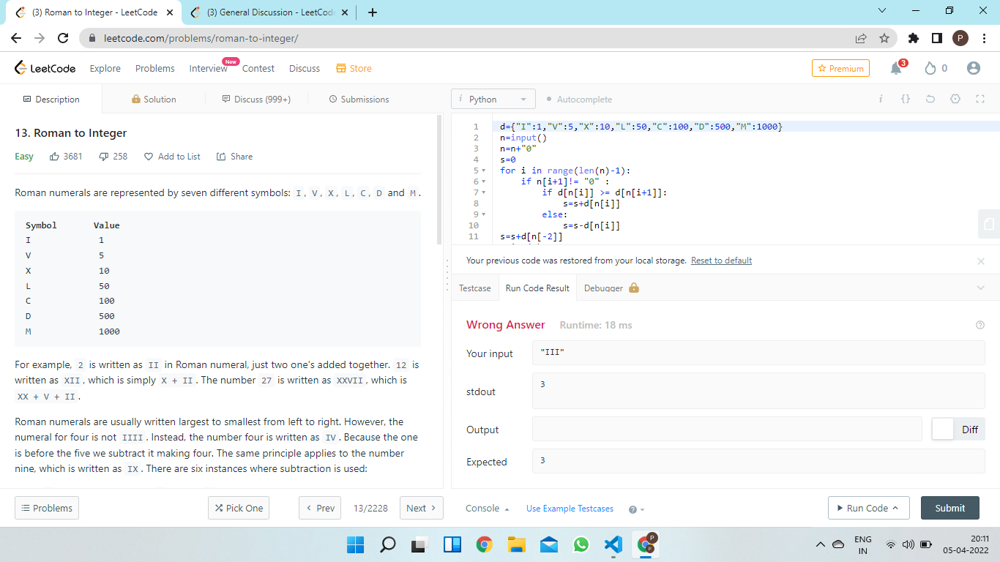Open the user profile avatar menu
Image resolution: width=1000 pixels, height=562 pixels.
(x=973, y=68)
